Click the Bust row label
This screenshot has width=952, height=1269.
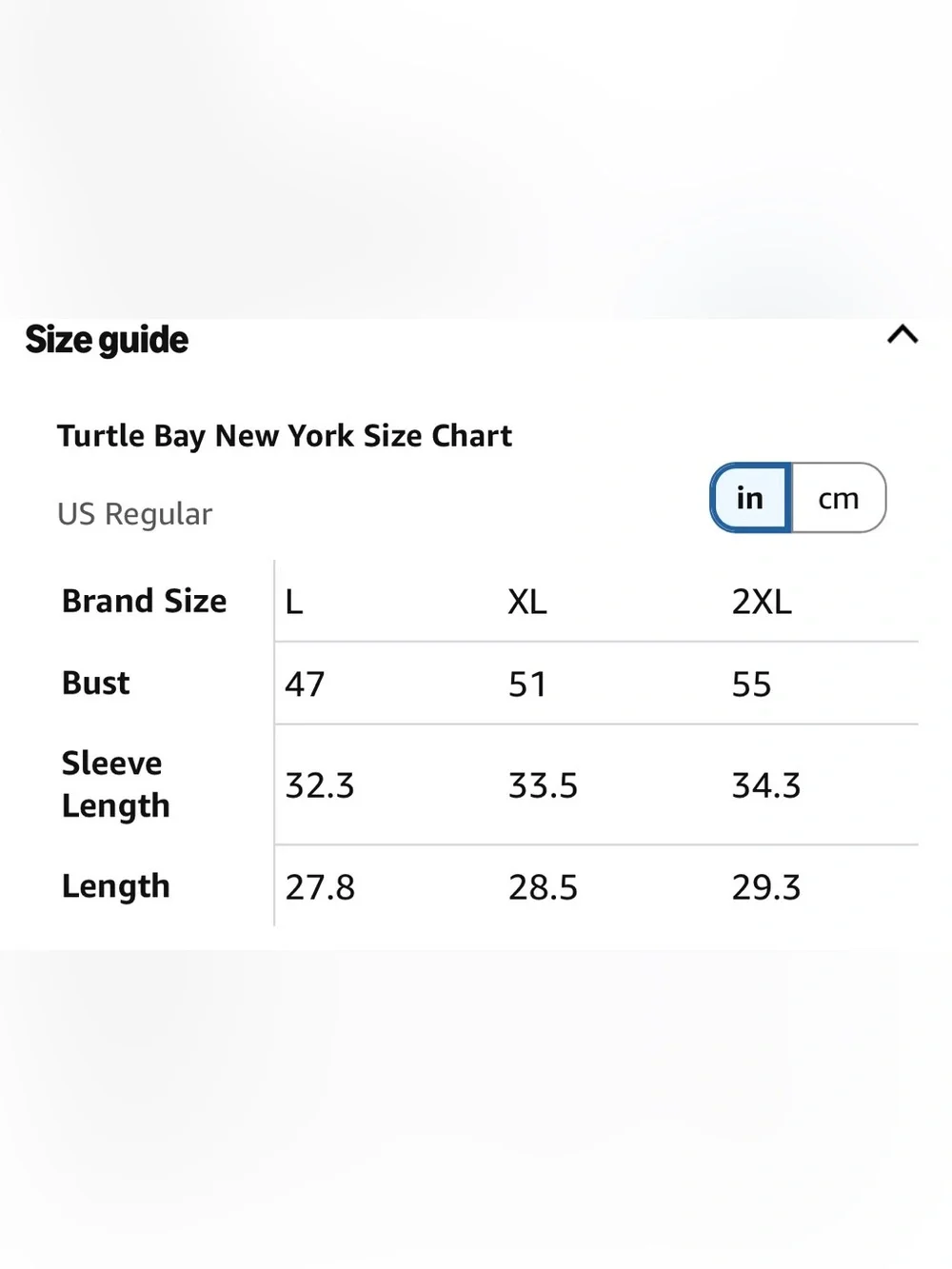pyautogui.click(x=96, y=683)
